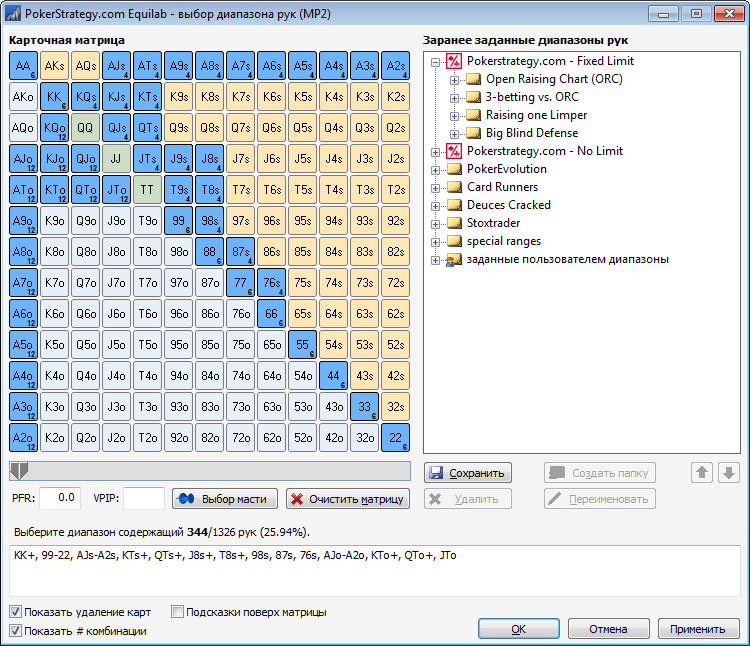Toggle the 54s suited hand cell
750x646 pixels.
333,344
